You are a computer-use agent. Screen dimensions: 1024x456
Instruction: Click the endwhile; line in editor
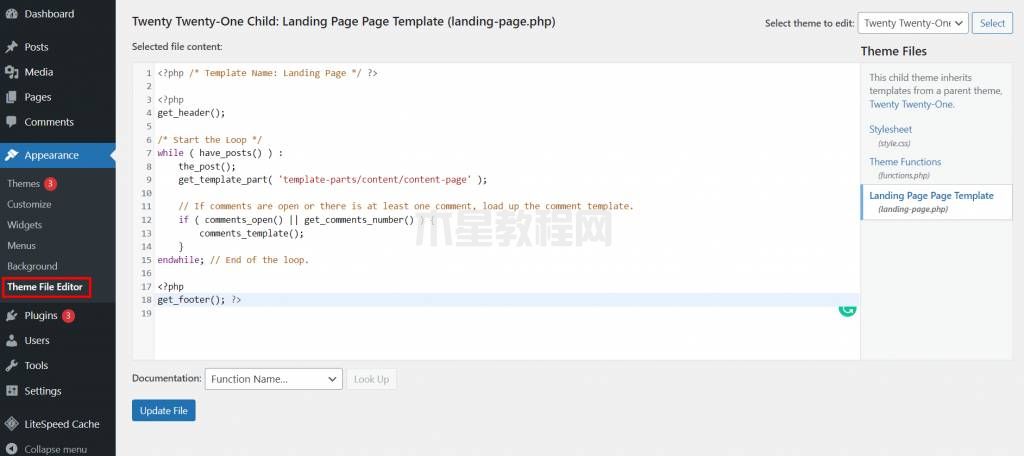pyautogui.click(x=232, y=260)
